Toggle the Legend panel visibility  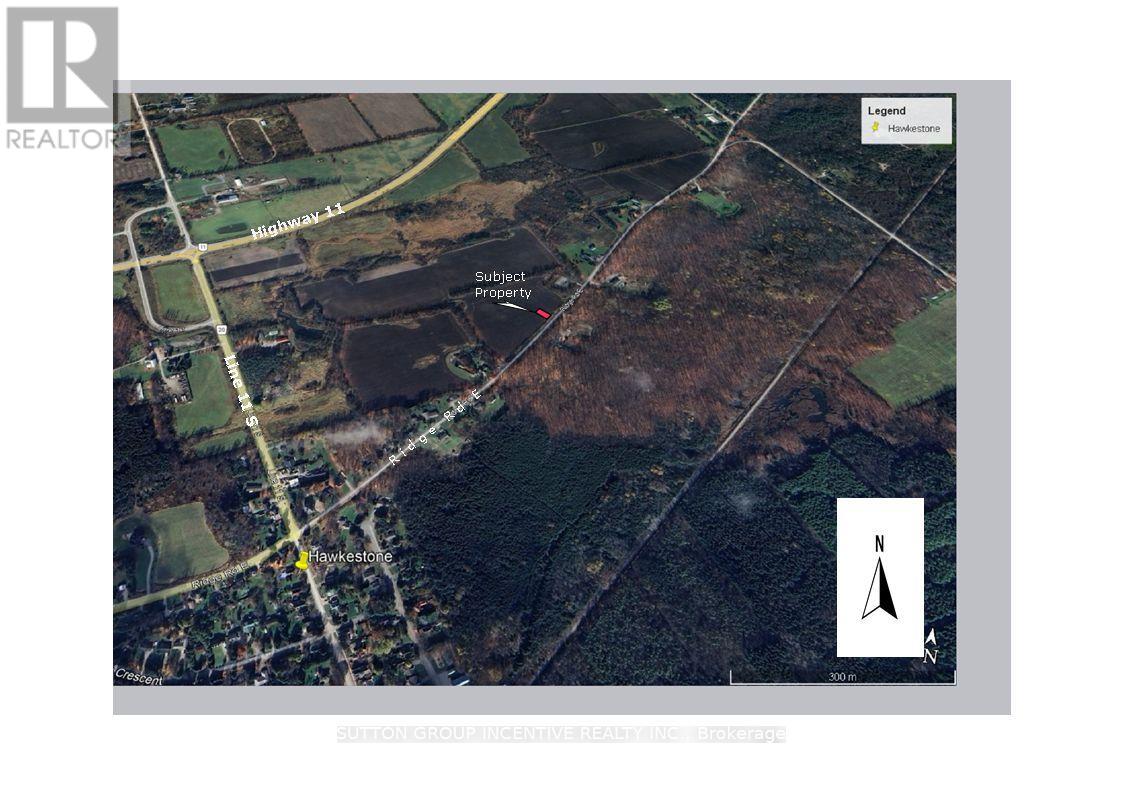(908, 119)
